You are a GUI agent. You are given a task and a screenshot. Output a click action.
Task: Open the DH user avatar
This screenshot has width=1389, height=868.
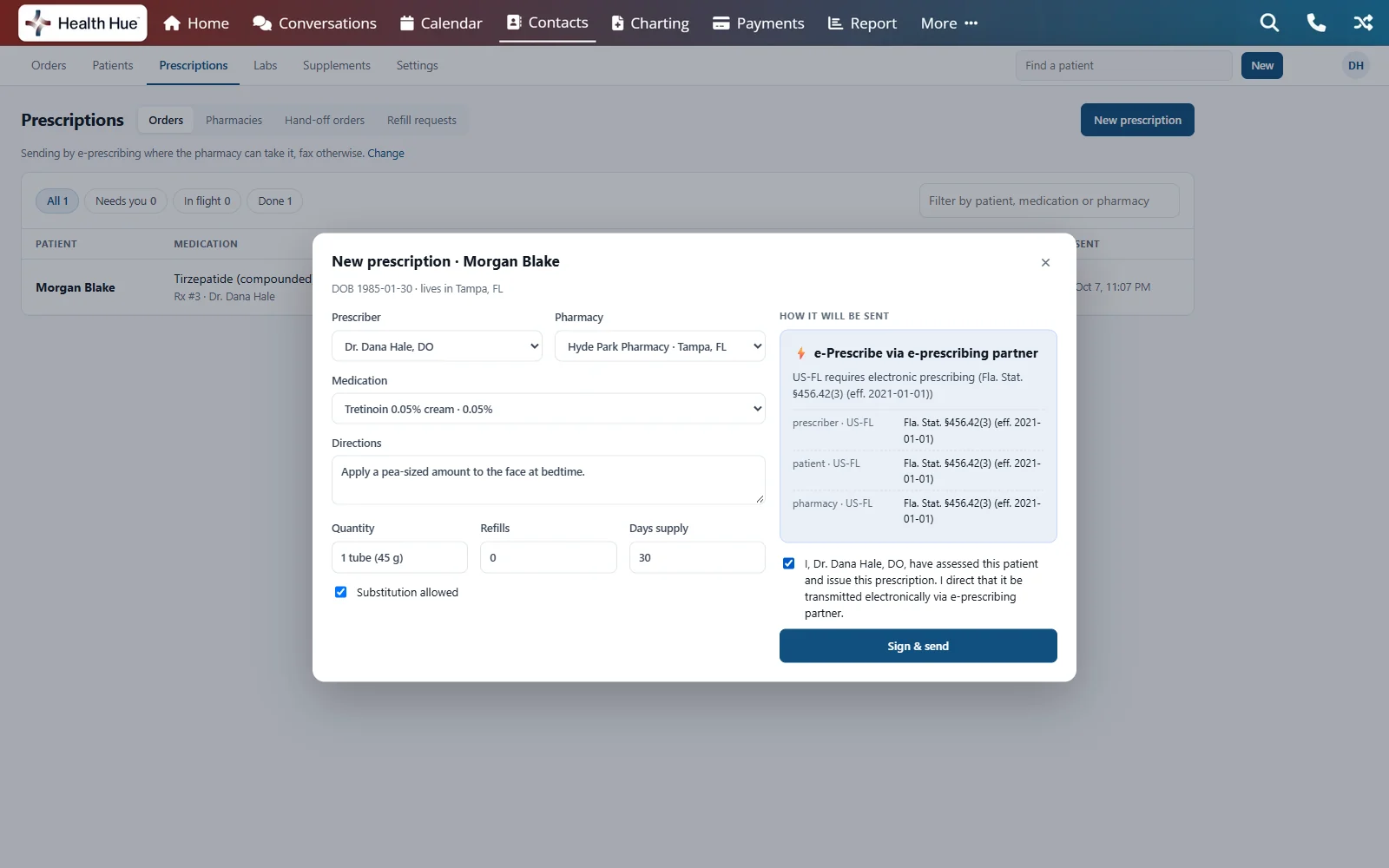click(1356, 66)
